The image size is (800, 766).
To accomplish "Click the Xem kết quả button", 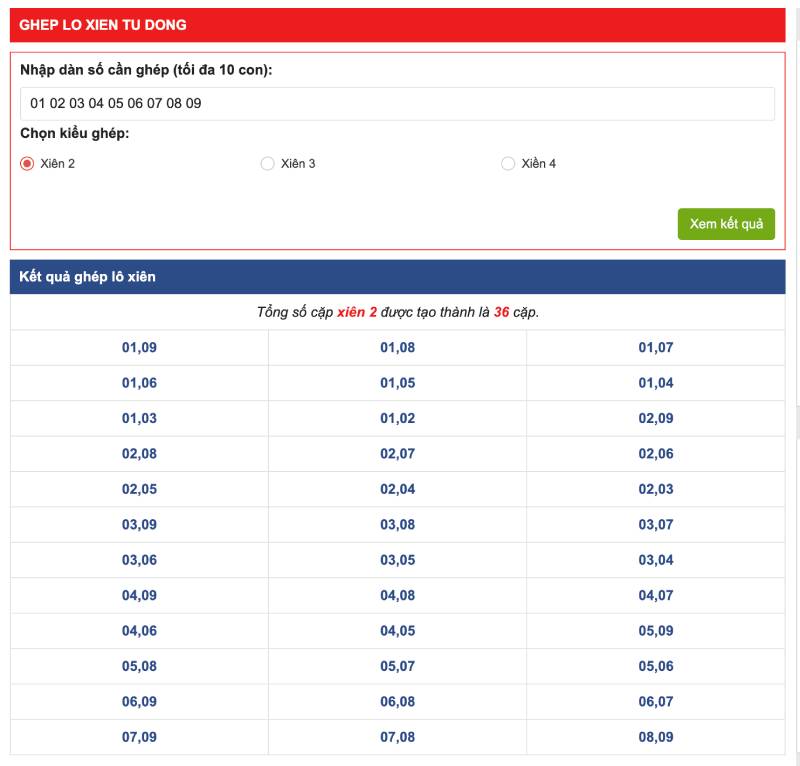I will (x=726, y=224).
